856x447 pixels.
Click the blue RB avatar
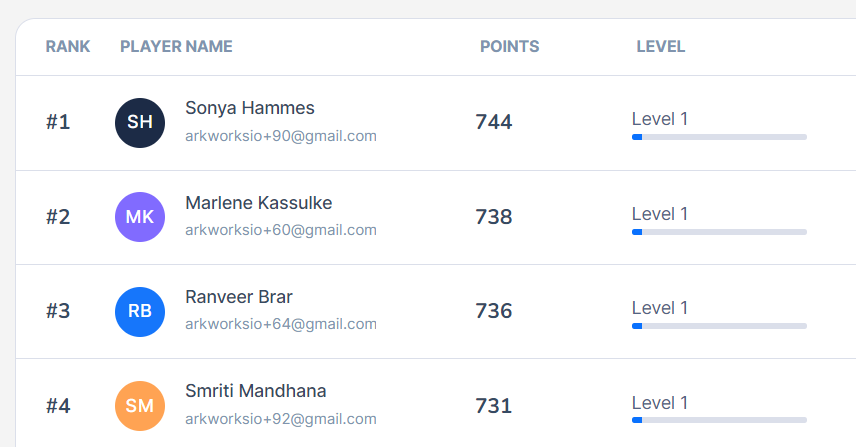[x=140, y=311]
